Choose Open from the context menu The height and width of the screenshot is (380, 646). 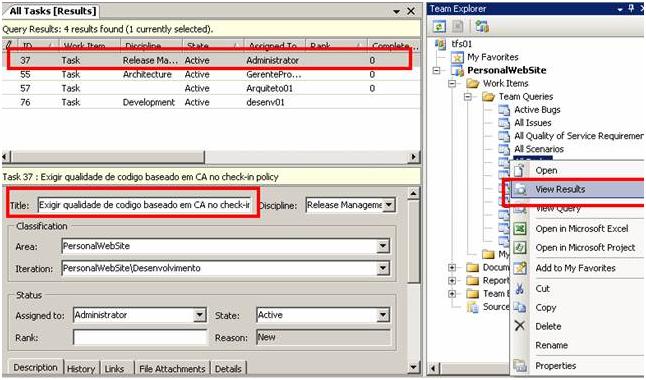[546, 170]
